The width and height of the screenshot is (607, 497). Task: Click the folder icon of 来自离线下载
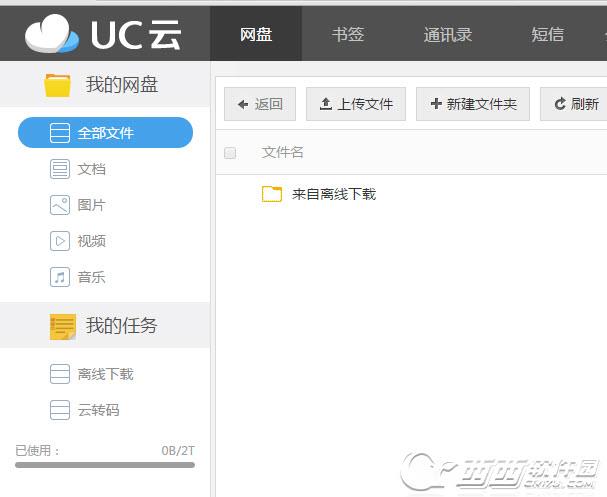[x=272, y=194]
